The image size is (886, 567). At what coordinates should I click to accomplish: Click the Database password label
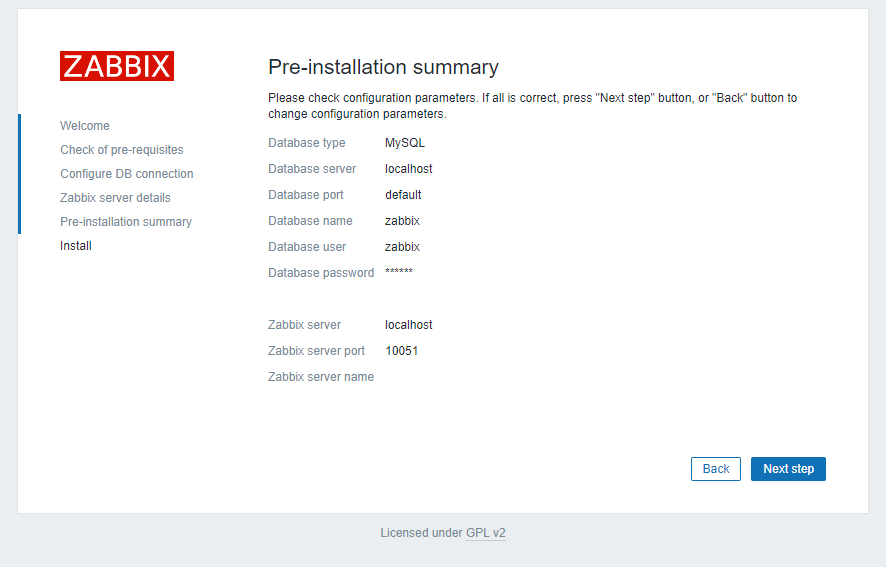tap(321, 273)
